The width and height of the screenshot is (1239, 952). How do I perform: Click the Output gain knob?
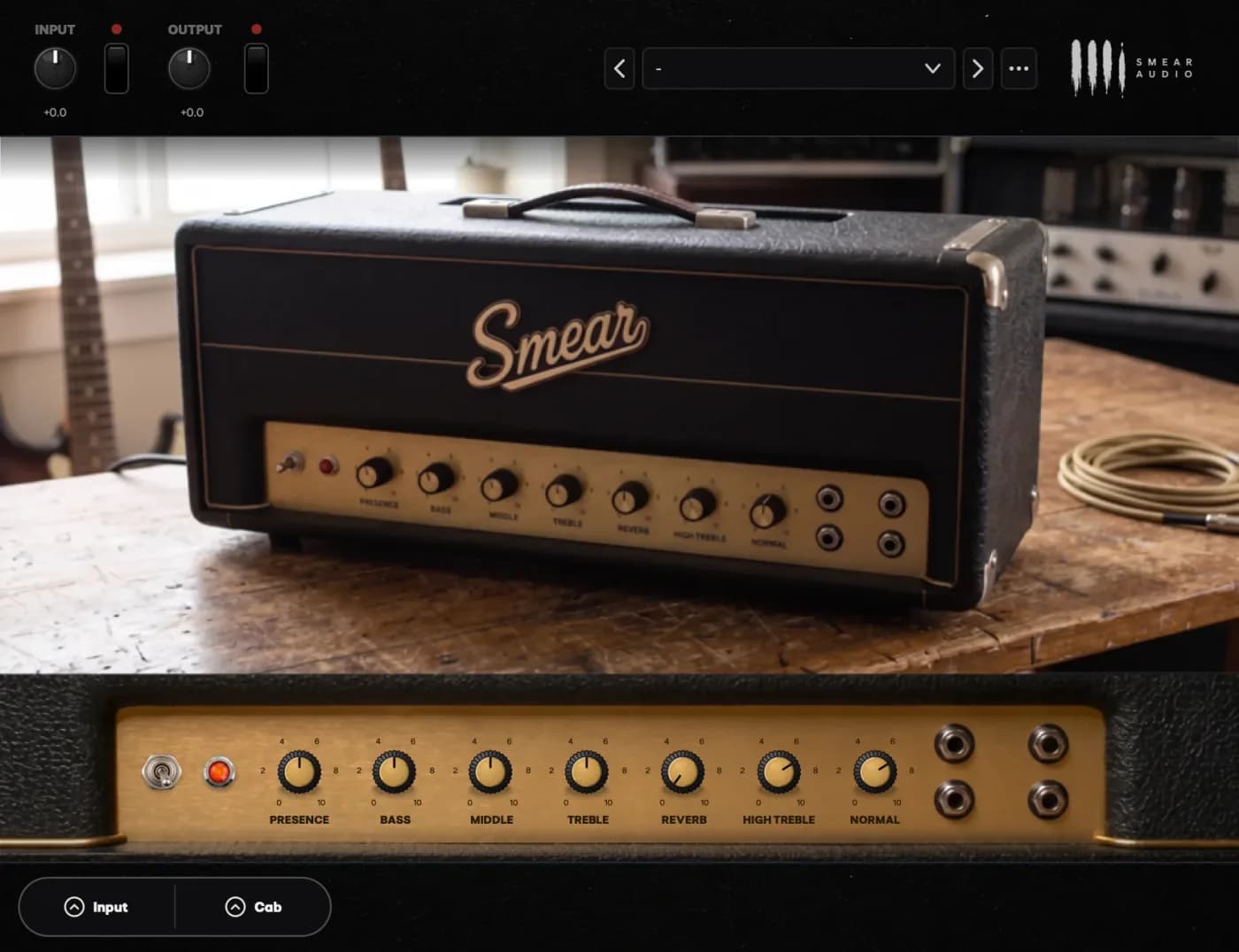[189, 69]
